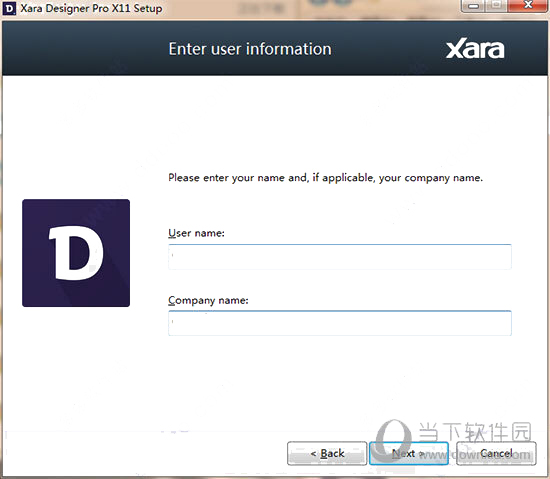Screen dimensions: 550x479
Task: Cancel the Xara setup
Action: point(496,453)
